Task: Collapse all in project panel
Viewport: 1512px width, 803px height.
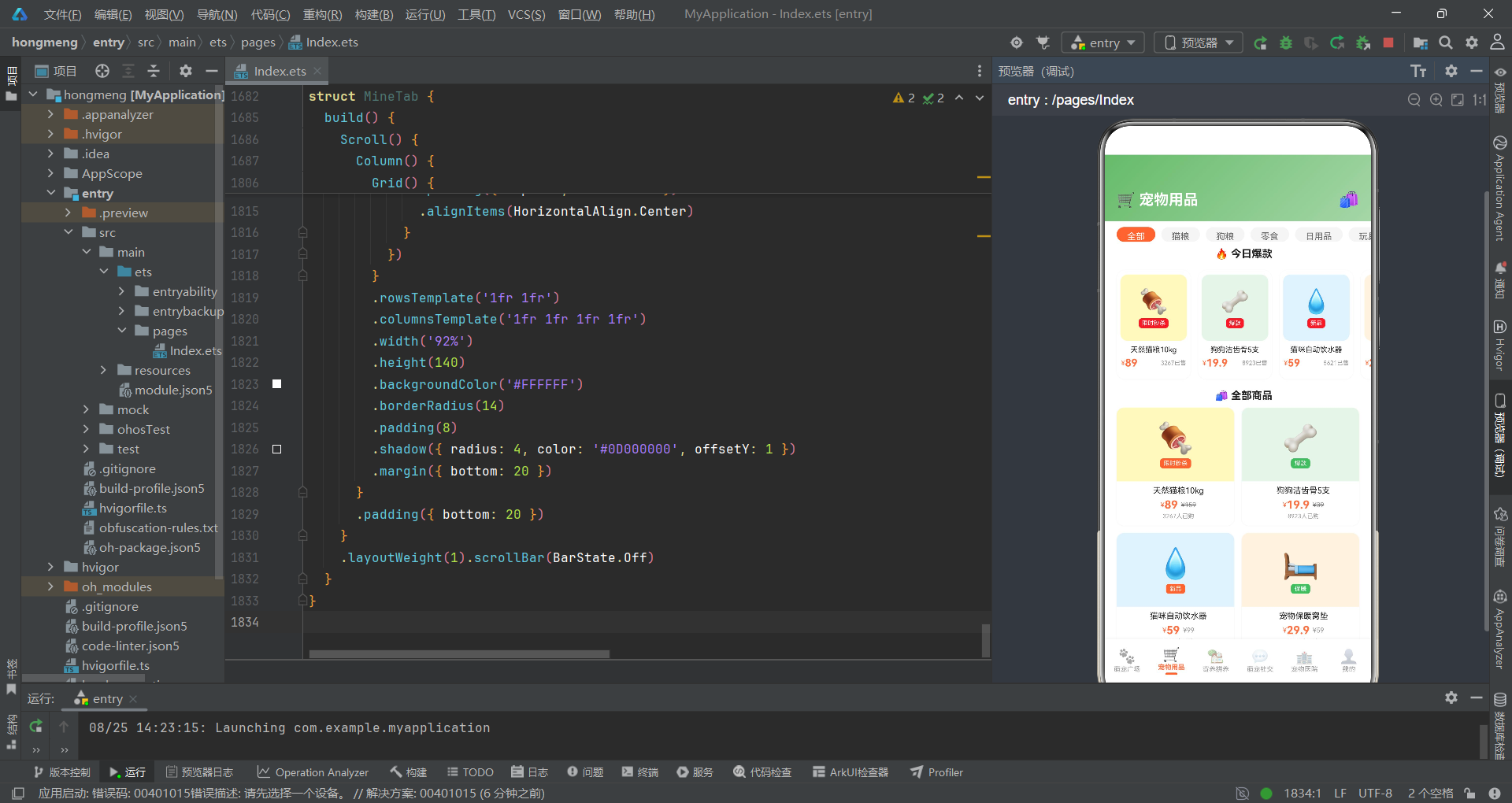Action: coord(154,71)
